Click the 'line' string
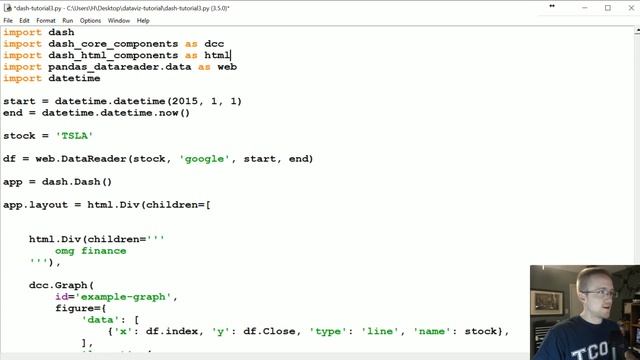The width and height of the screenshot is (640, 360). (380, 331)
